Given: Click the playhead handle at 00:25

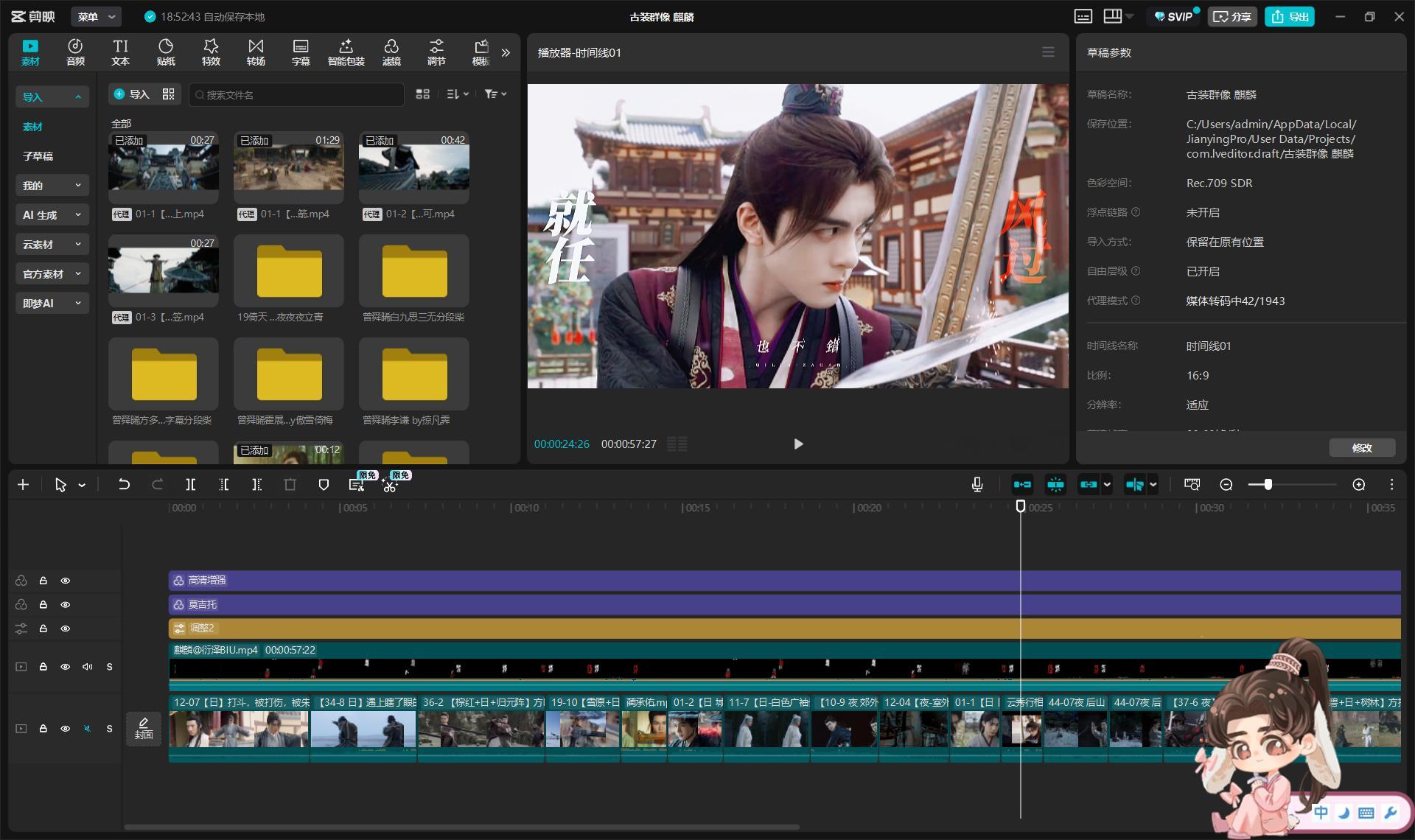Looking at the screenshot, I should [1021, 506].
